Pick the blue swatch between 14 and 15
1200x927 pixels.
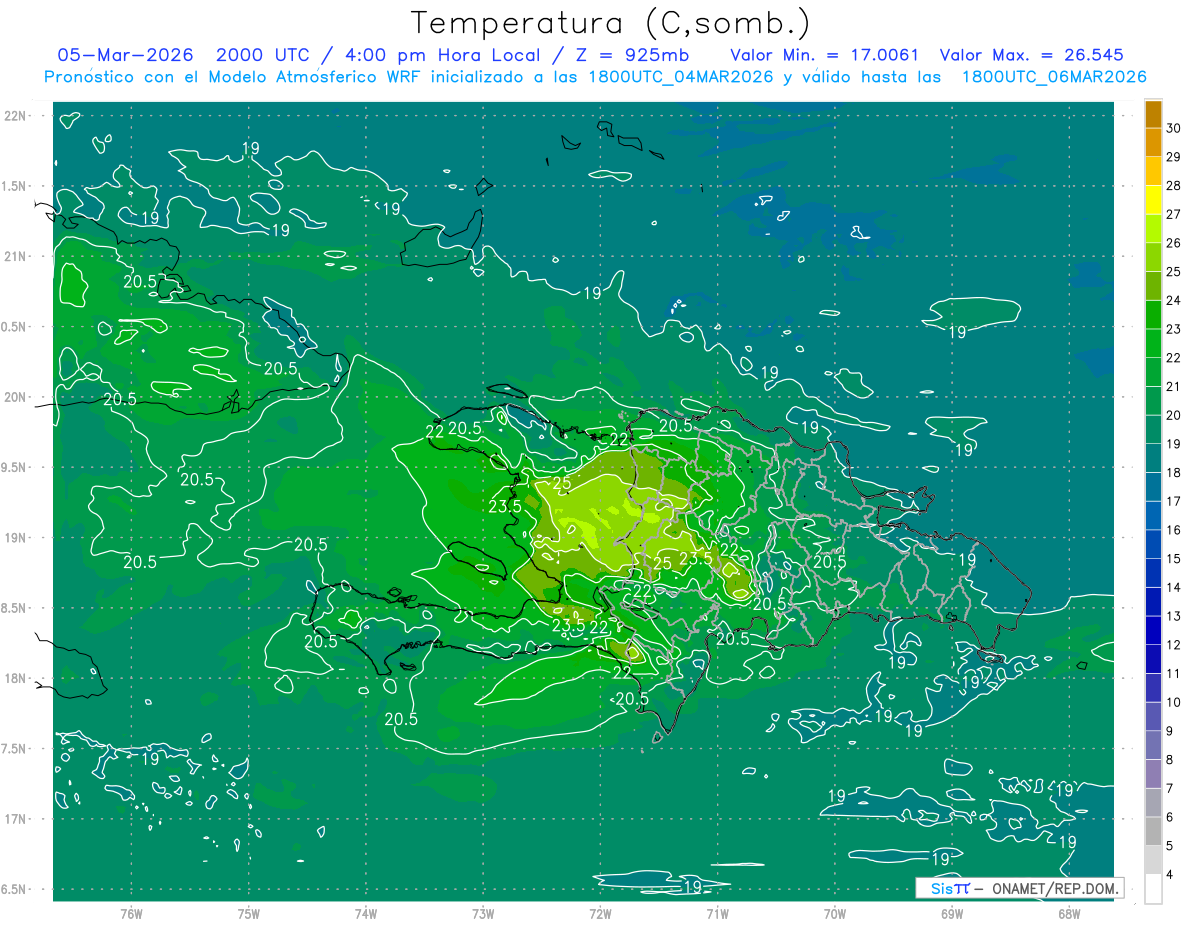pos(1153,573)
